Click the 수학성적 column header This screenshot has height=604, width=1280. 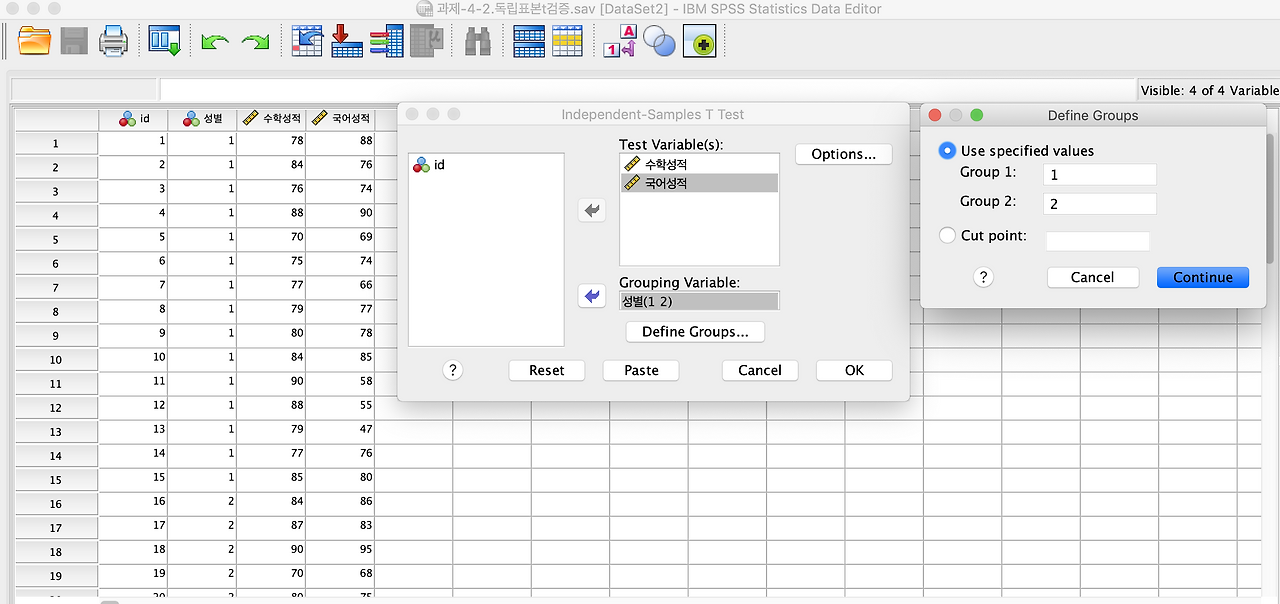pos(271,119)
